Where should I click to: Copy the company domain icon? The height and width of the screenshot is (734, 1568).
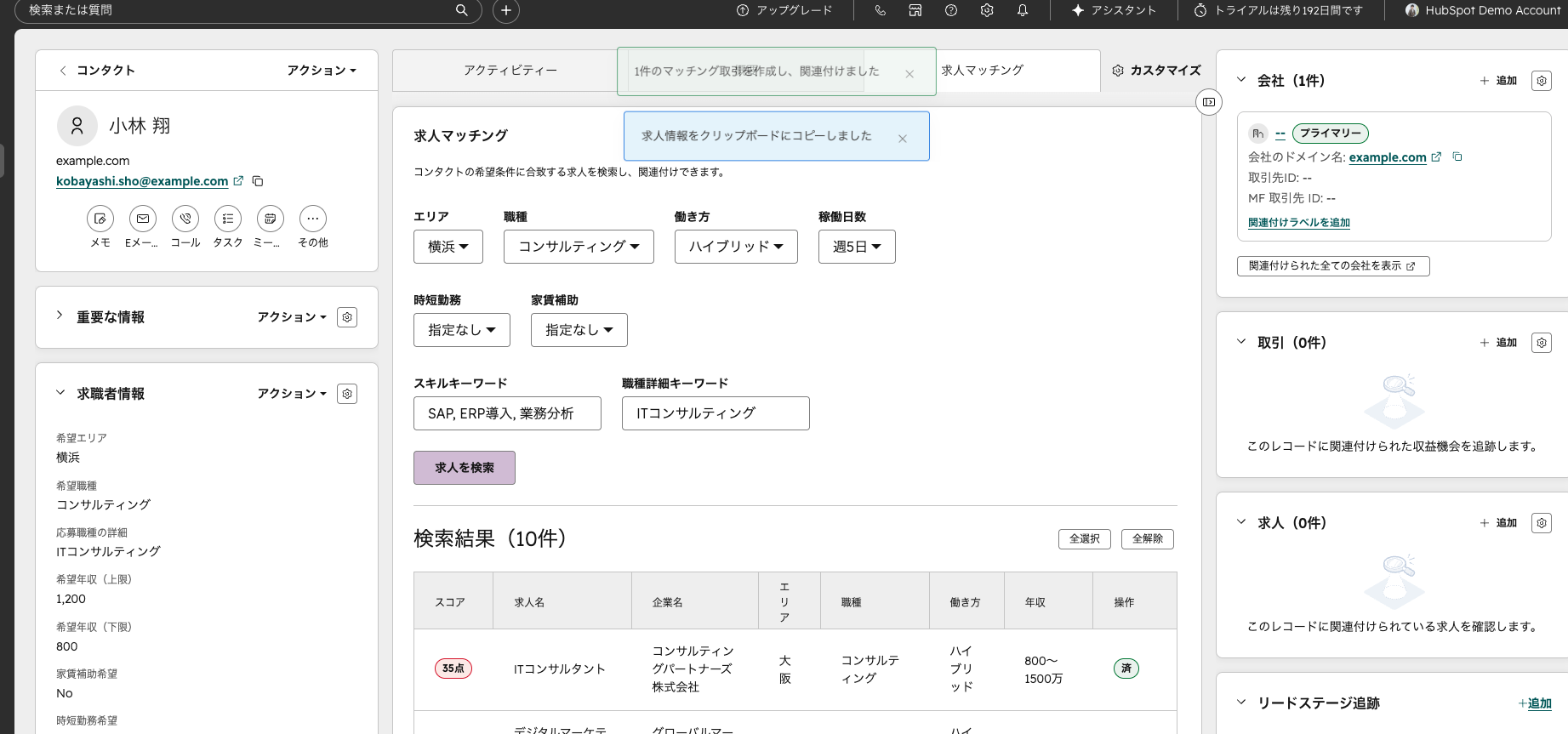(1457, 156)
